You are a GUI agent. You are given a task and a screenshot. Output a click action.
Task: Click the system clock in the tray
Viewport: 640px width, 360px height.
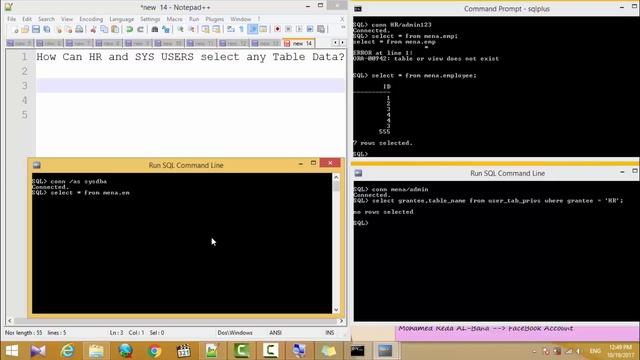tap(620, 351)
